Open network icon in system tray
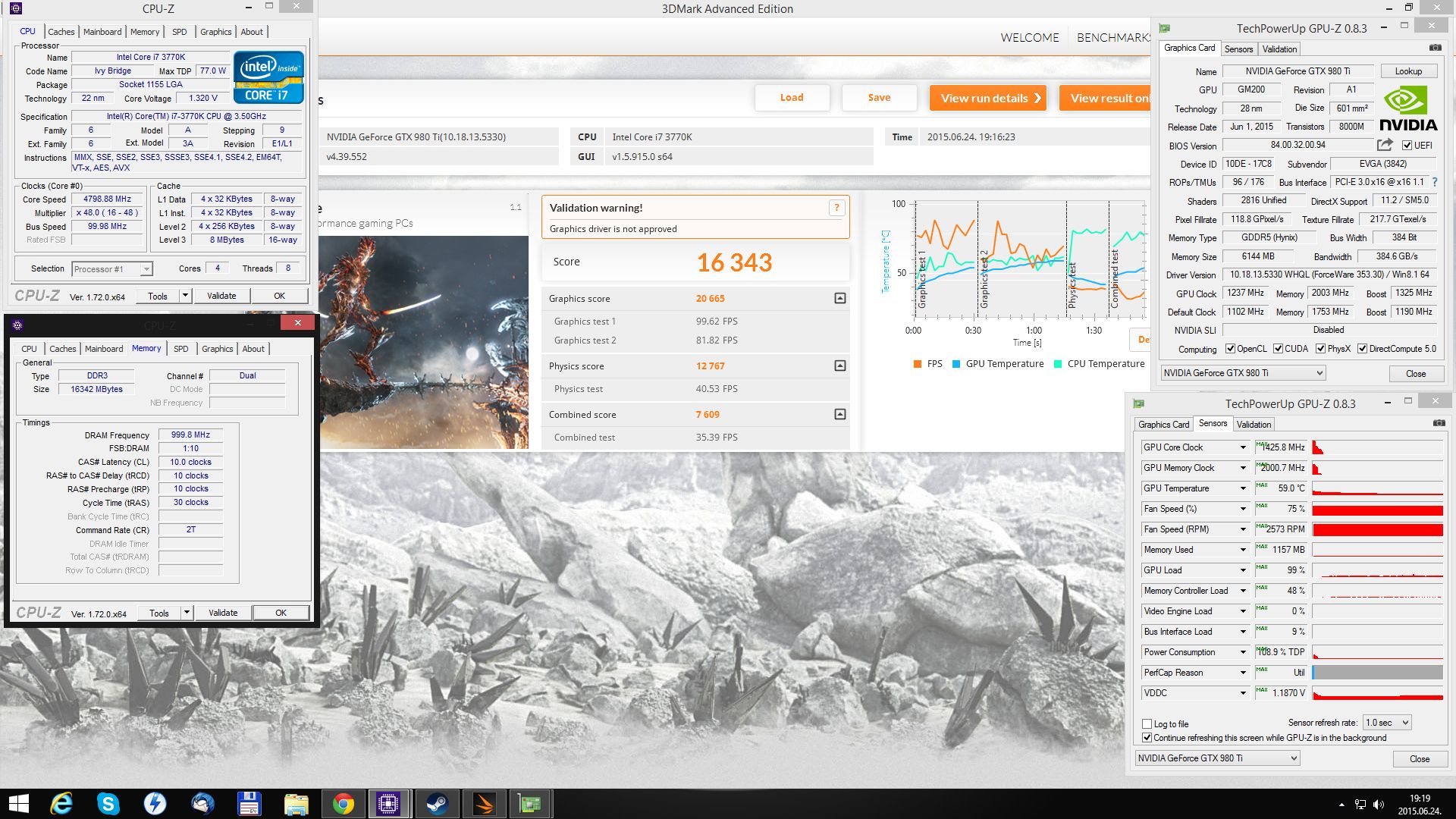This screenshot has width=1456, height=819. (x=1360, y=805)
